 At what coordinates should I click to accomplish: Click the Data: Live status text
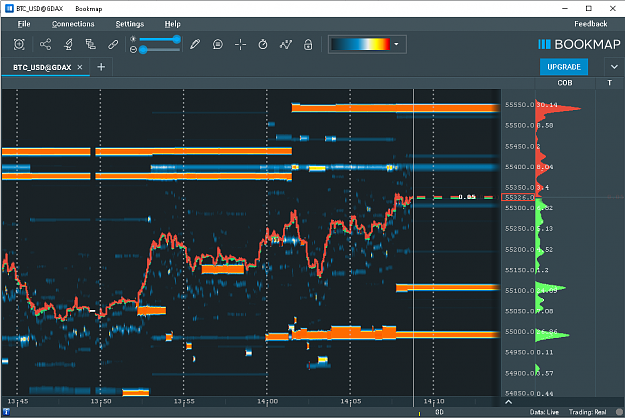point(544,412)
